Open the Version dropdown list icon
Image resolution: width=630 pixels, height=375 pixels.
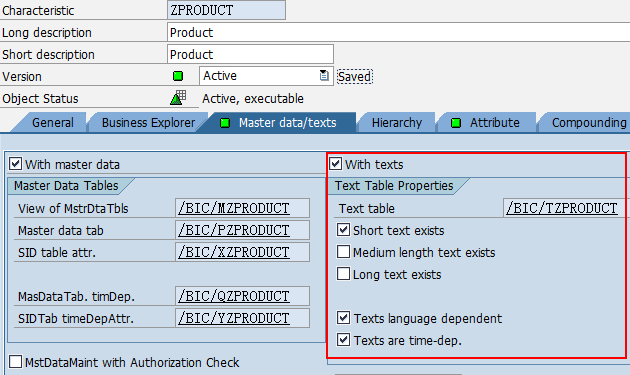324,76
